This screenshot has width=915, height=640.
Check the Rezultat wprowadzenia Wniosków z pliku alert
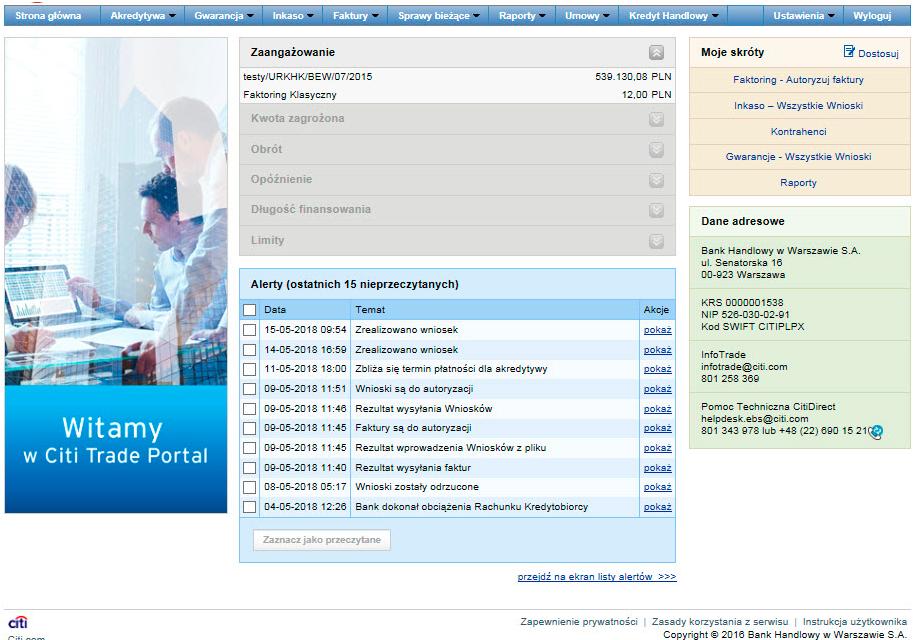coord(250,448)
